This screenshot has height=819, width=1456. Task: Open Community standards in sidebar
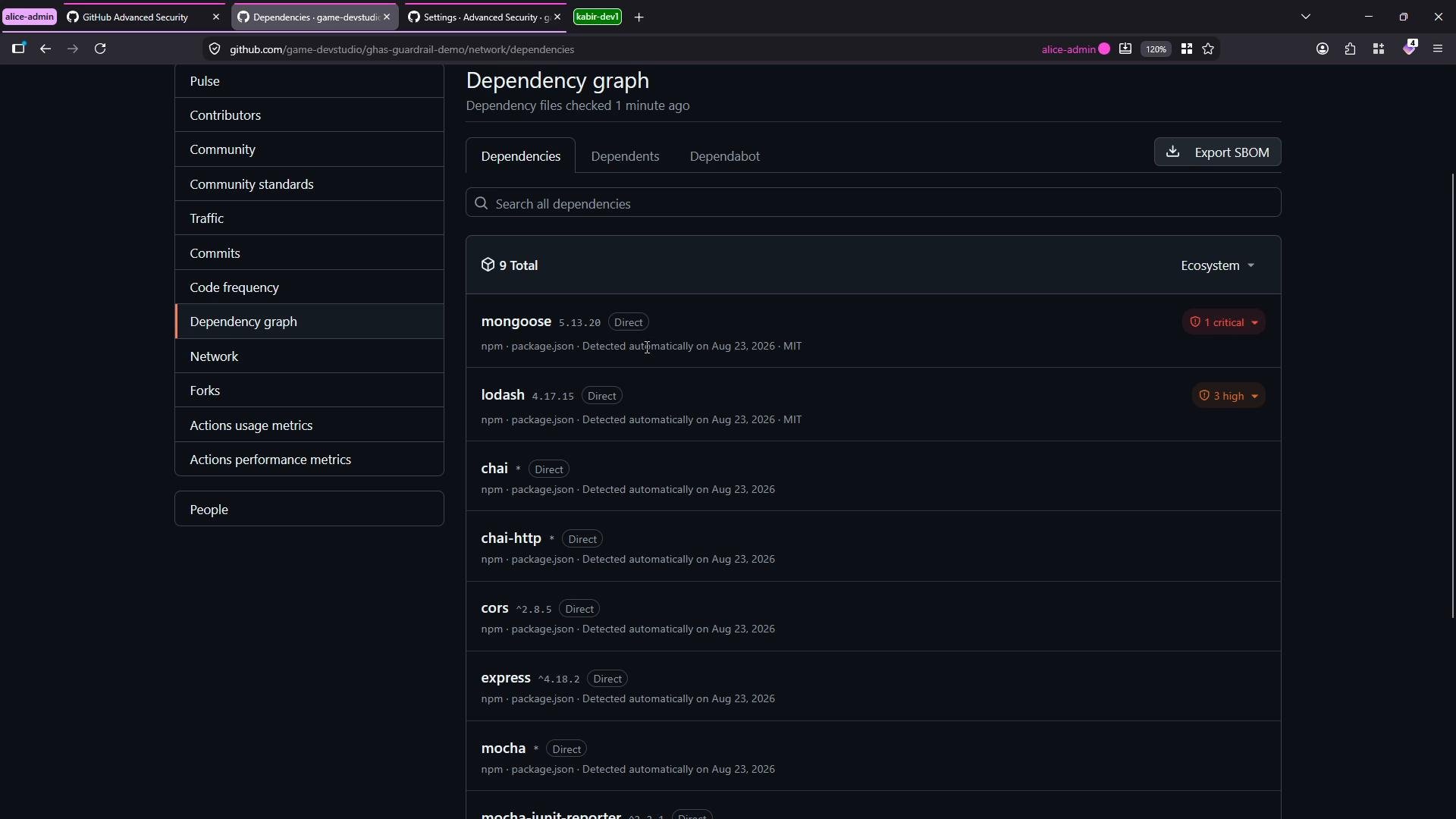click(x=309, y=184)
